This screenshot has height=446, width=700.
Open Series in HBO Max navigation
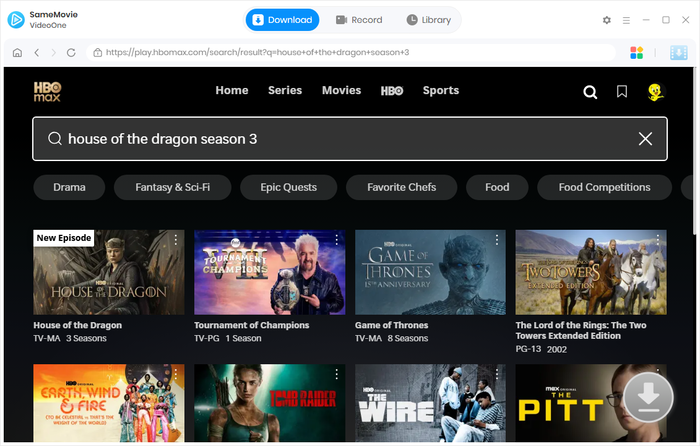285,91
